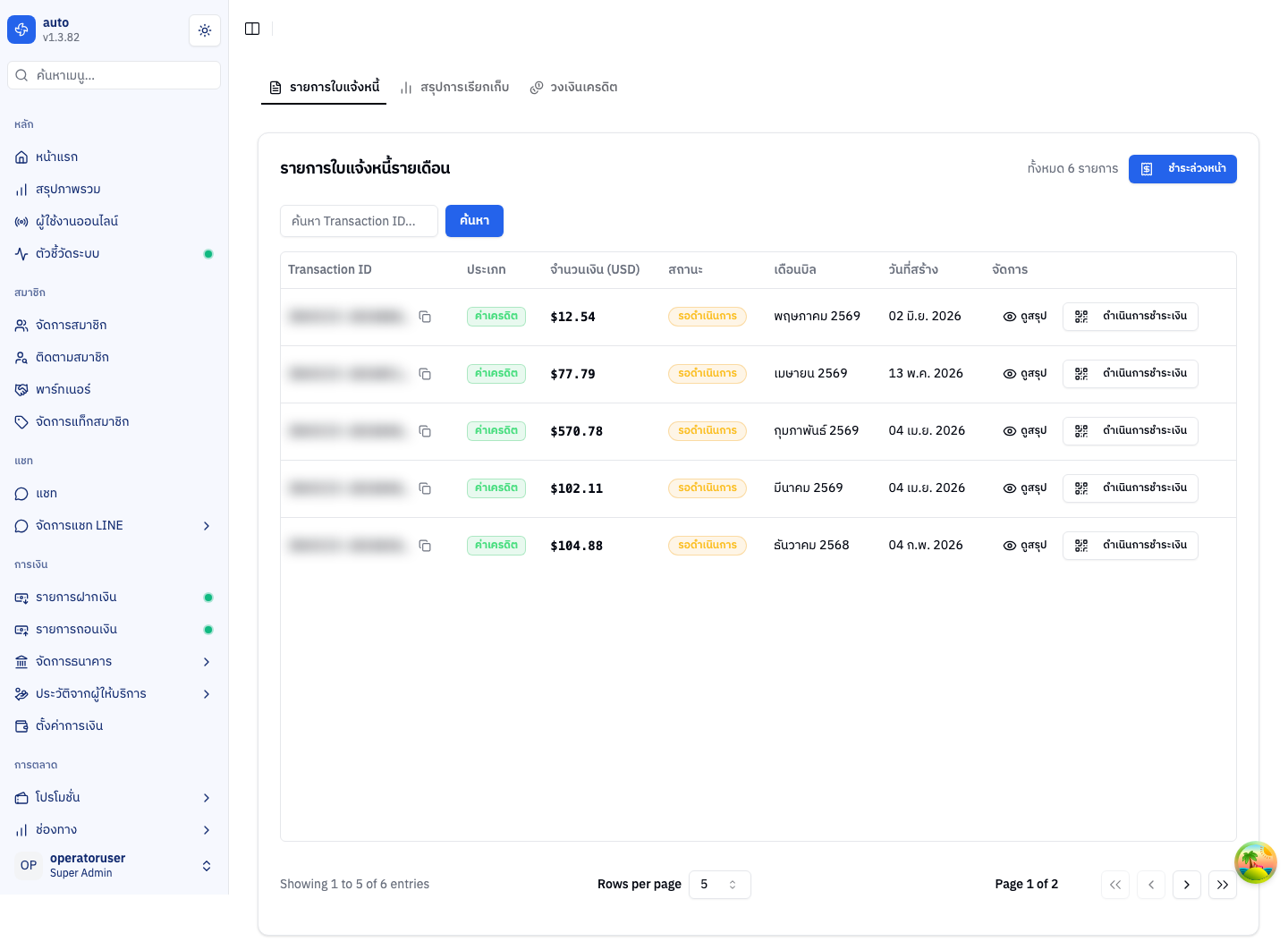
Task: Click the แชท chat bubble icon
Action: coord(21,494)
